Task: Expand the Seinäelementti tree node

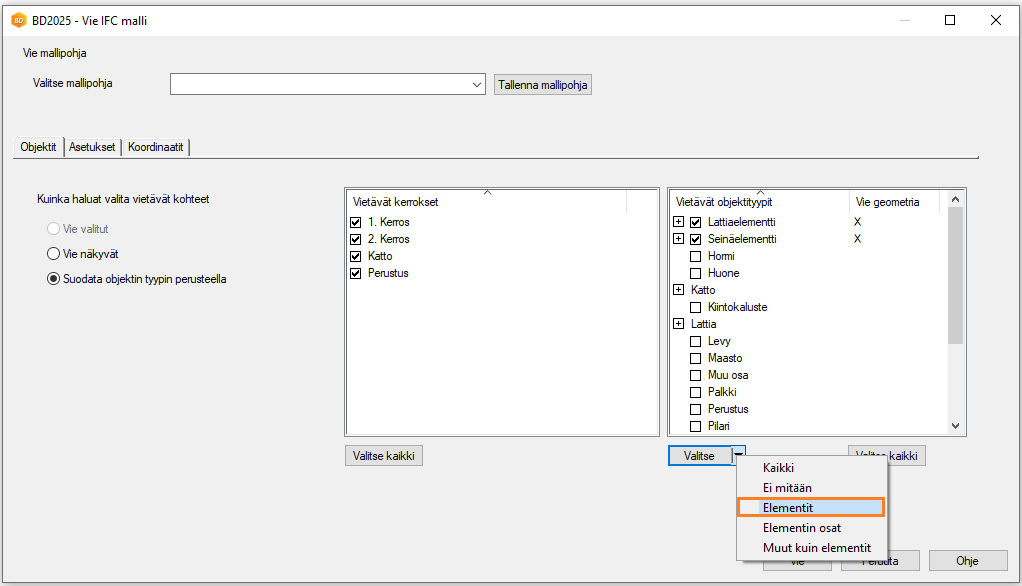Action: (x=679, y=239)
